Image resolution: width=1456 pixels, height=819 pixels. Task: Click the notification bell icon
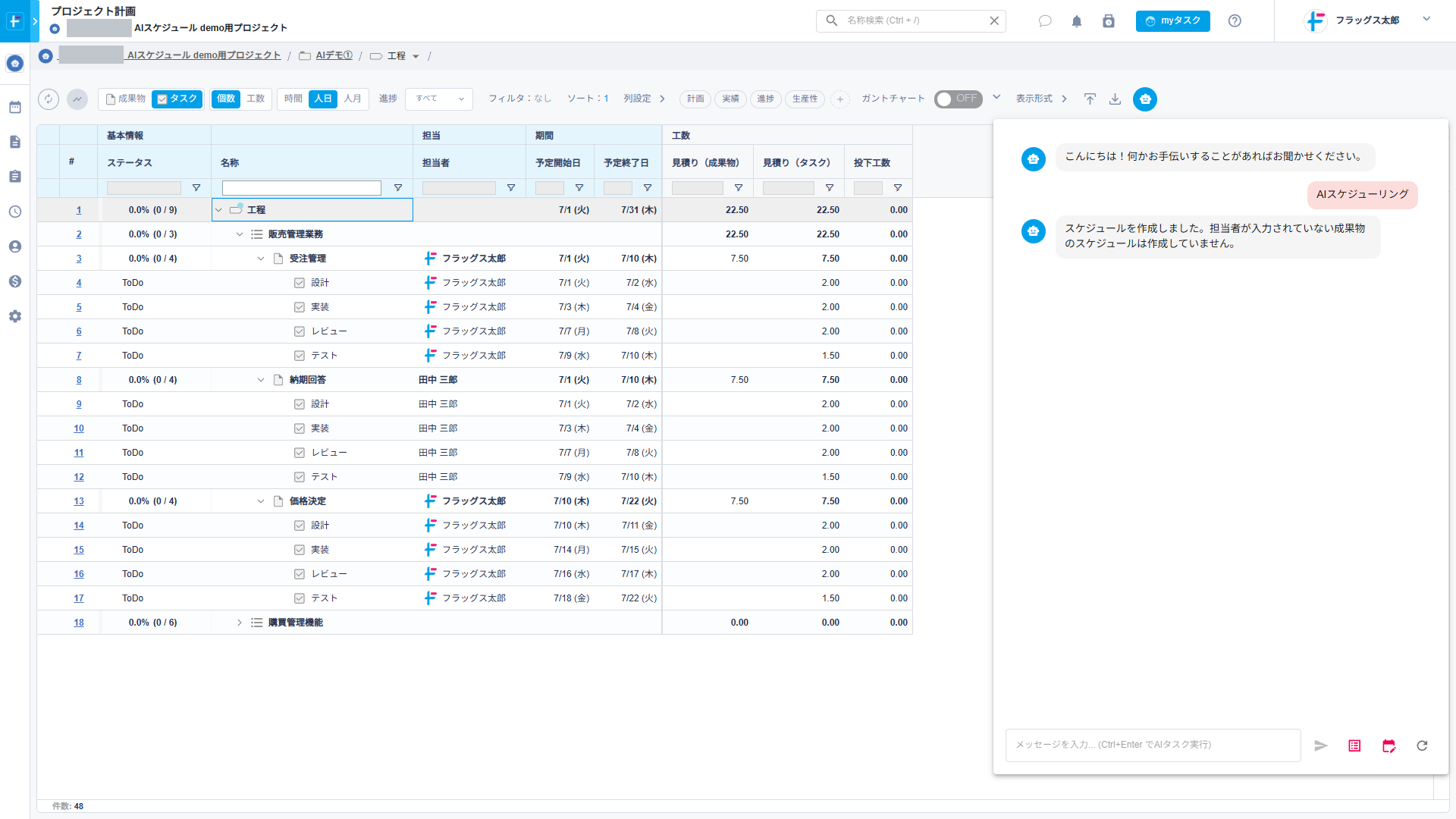[x=1077, y=21]
